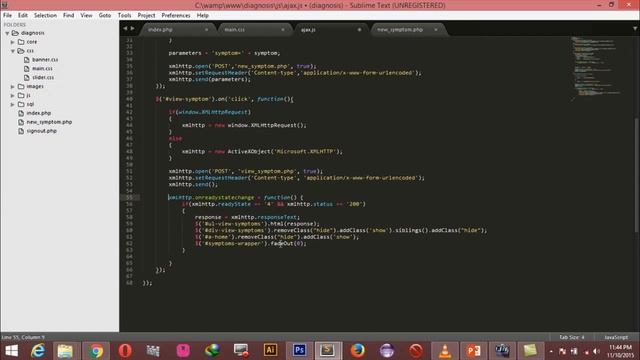Expand the sql folder
The height and width of the screenshot is (360, 640).
point(13,104)
